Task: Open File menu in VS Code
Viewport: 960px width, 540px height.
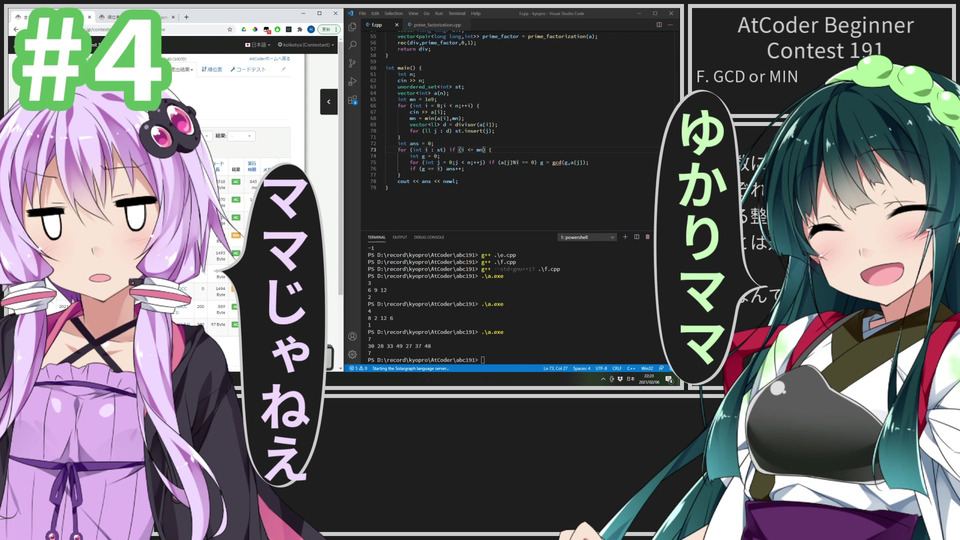Action: pyautogui.click(x=362, y=13)
